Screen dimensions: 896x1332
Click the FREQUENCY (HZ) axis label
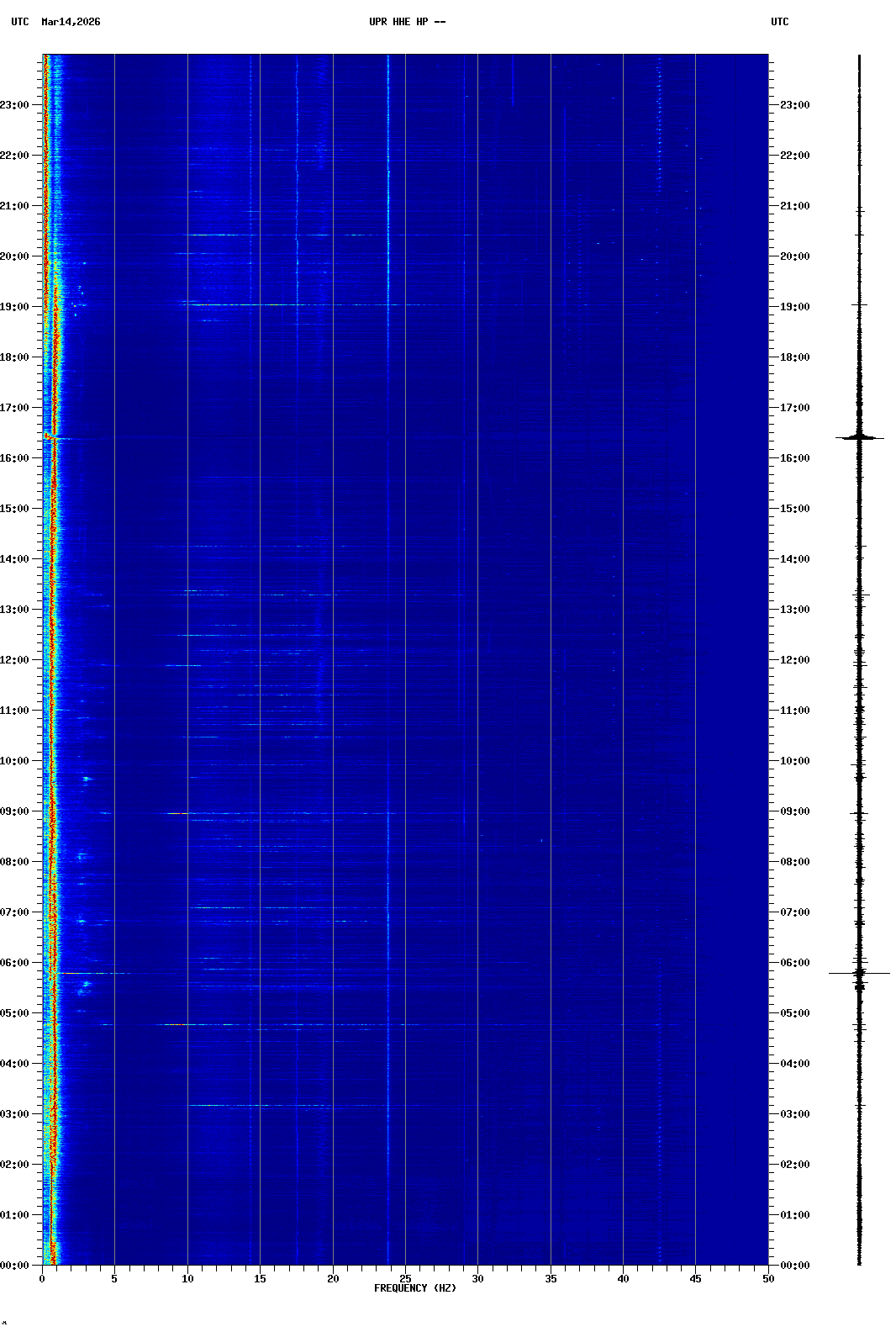(x=415, y=1288)
